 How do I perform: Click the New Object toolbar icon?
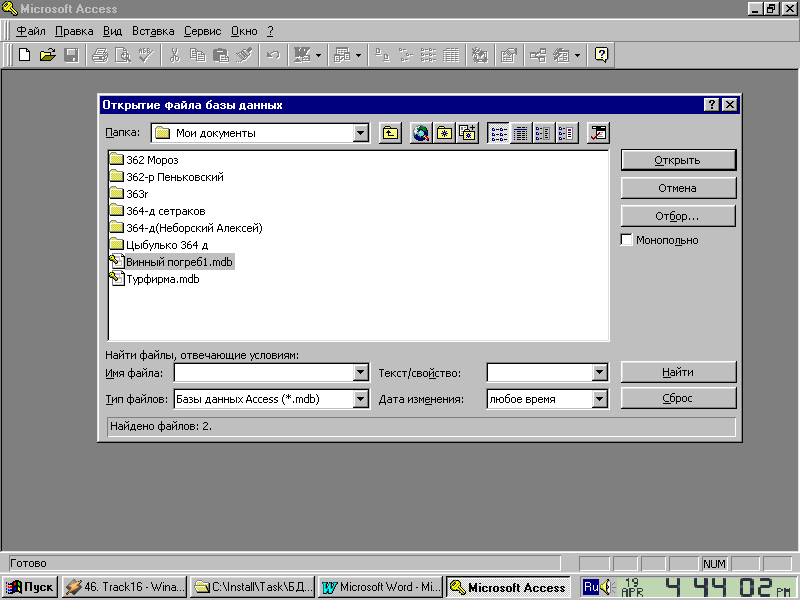coord(561,55)
